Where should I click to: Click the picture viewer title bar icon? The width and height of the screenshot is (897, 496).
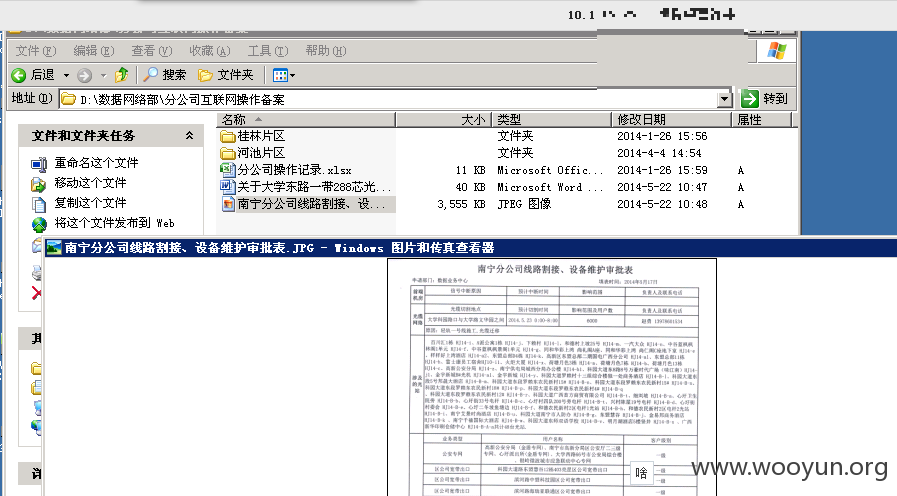(x=54, y=248)
